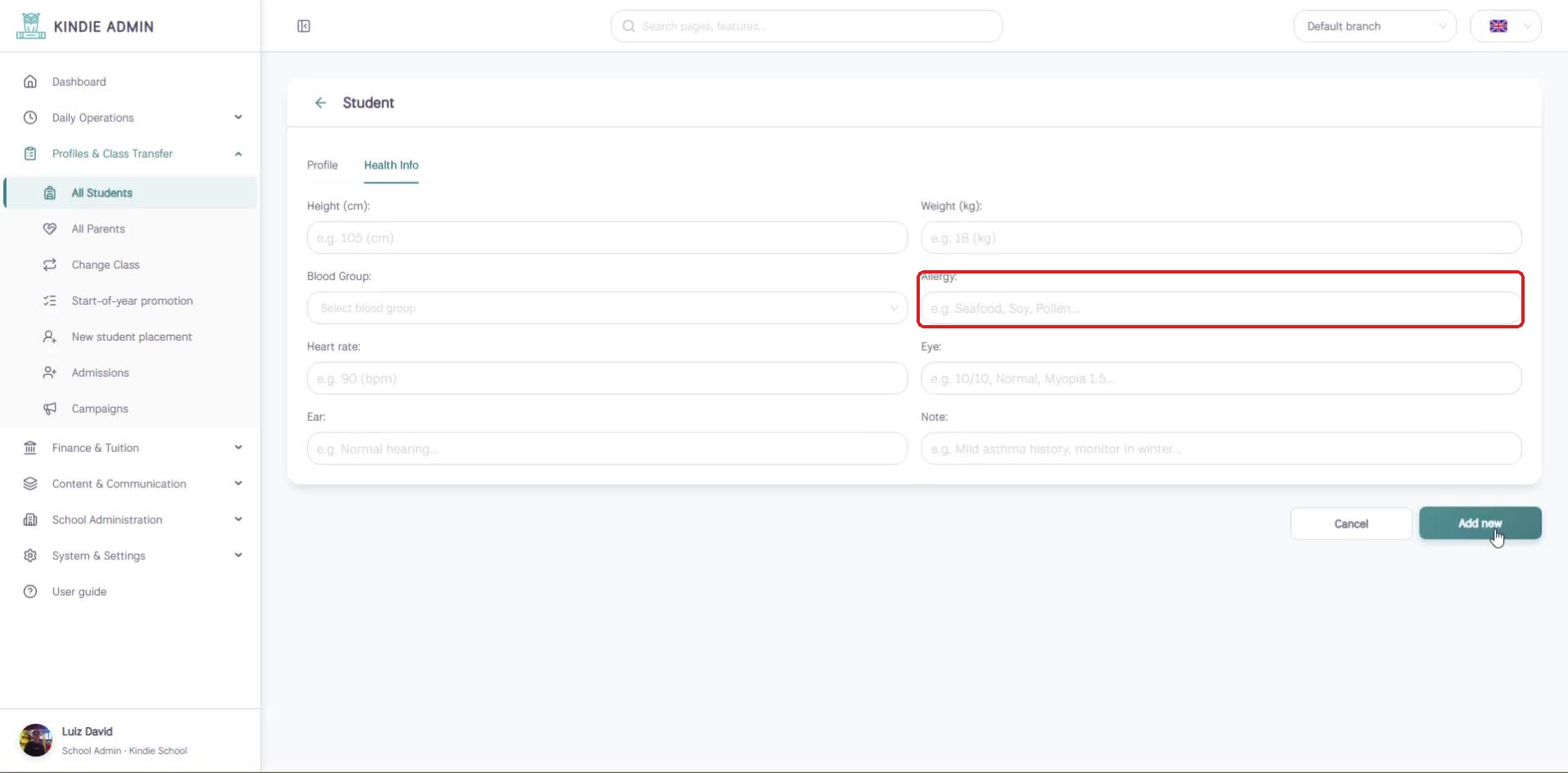This screenshot has width=1568, height=773.
Task: Click the Add new button
Action: (1480, 523)
